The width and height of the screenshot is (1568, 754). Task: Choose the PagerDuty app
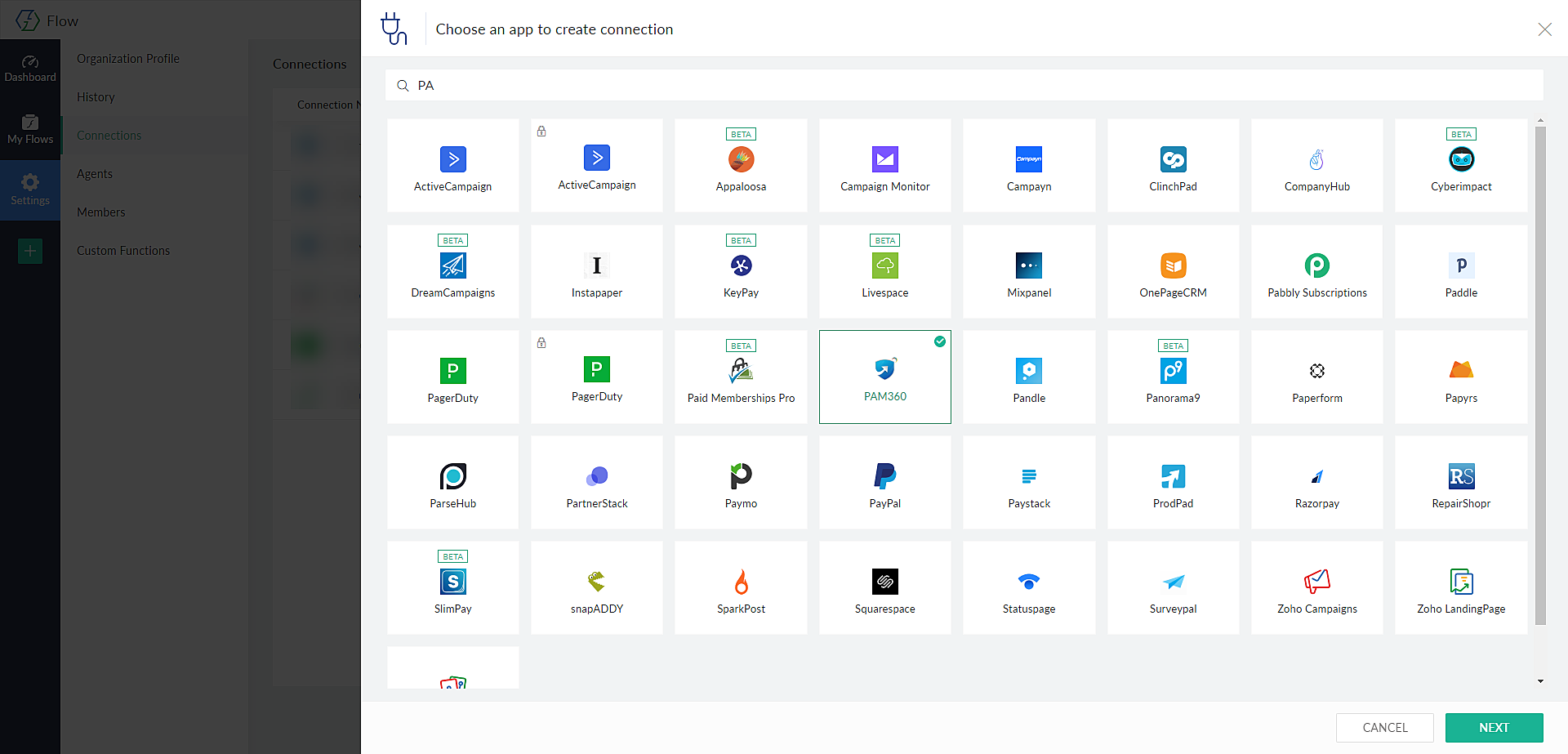[x=452, y=377]
